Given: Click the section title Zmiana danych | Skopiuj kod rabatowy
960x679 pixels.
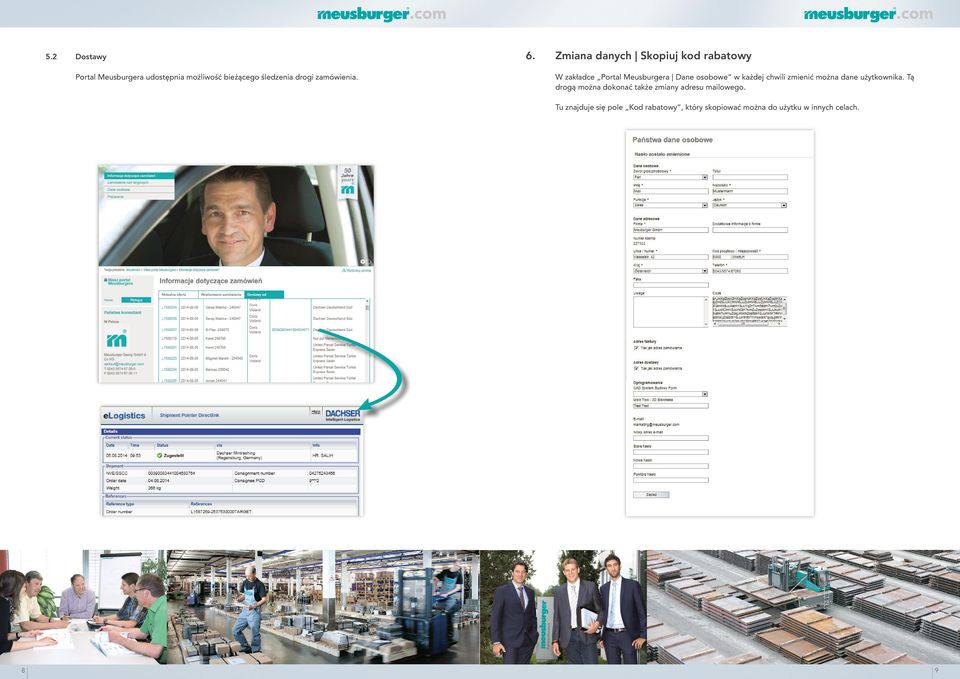Looking at the screenshot, I should [x=653, y=56].
